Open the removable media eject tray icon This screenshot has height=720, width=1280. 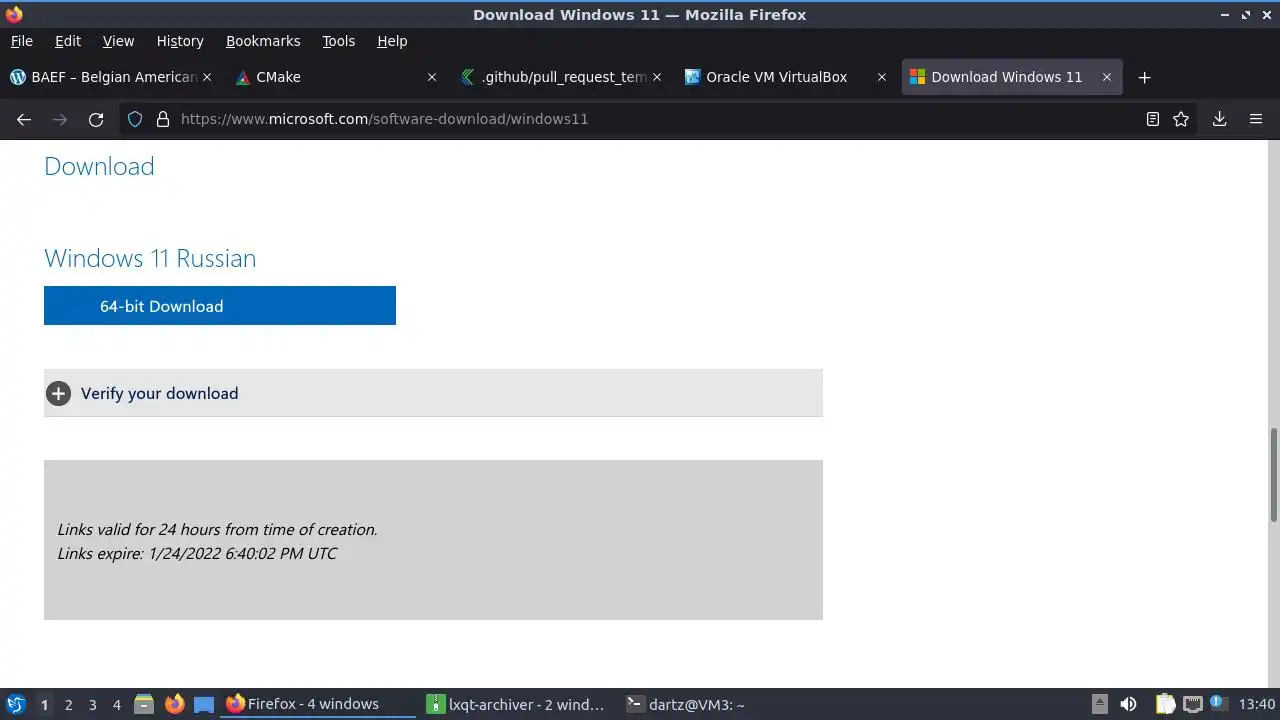[x=1099, y=704]
